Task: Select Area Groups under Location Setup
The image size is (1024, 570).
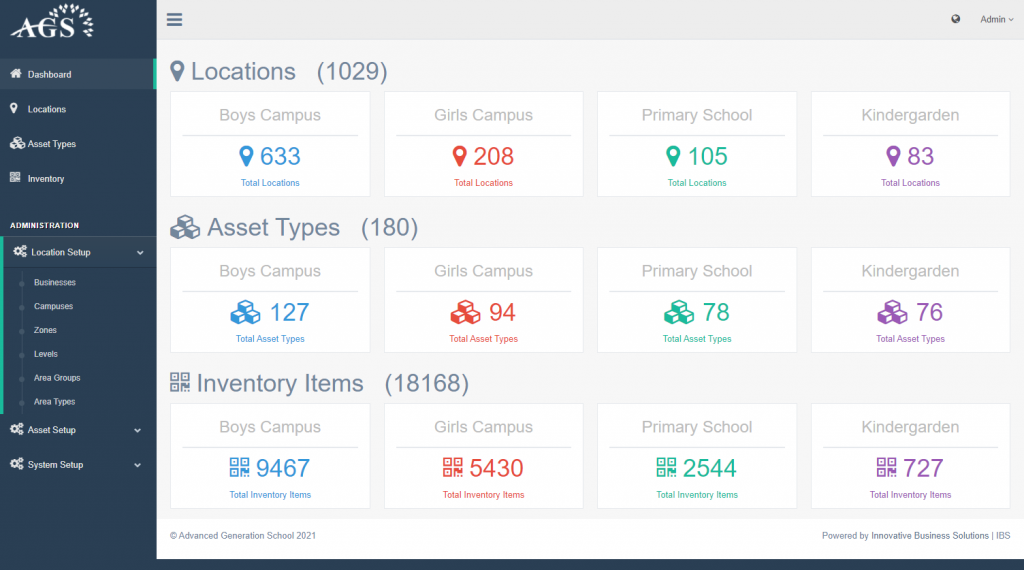Action: coord(57,378)
